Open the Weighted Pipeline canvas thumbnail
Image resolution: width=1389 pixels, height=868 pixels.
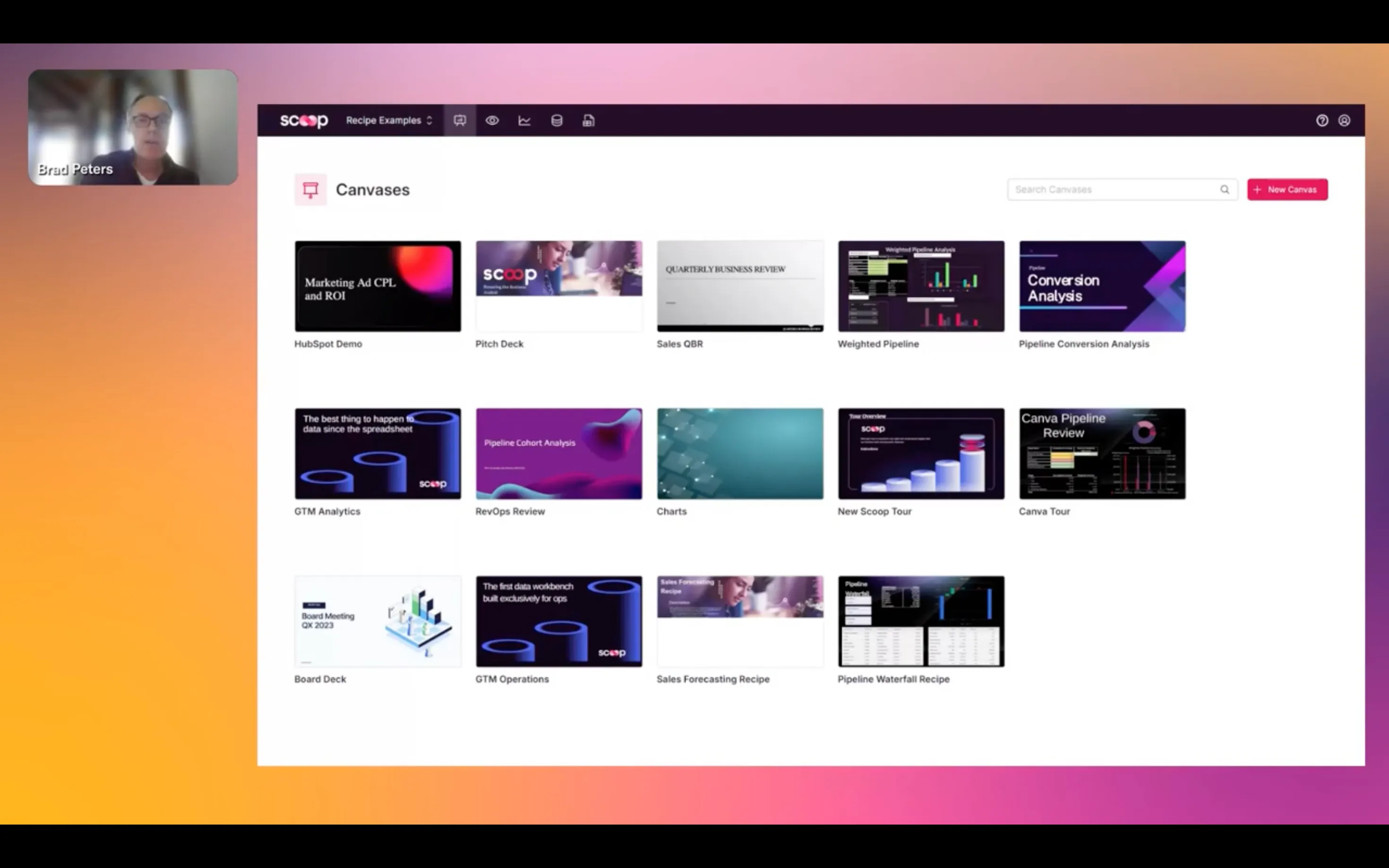coord(921,286)
